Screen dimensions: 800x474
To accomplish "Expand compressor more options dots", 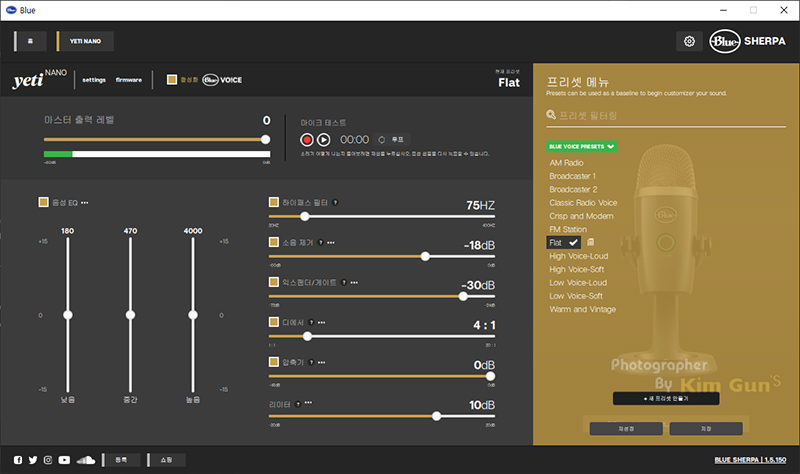I will 321,362.
